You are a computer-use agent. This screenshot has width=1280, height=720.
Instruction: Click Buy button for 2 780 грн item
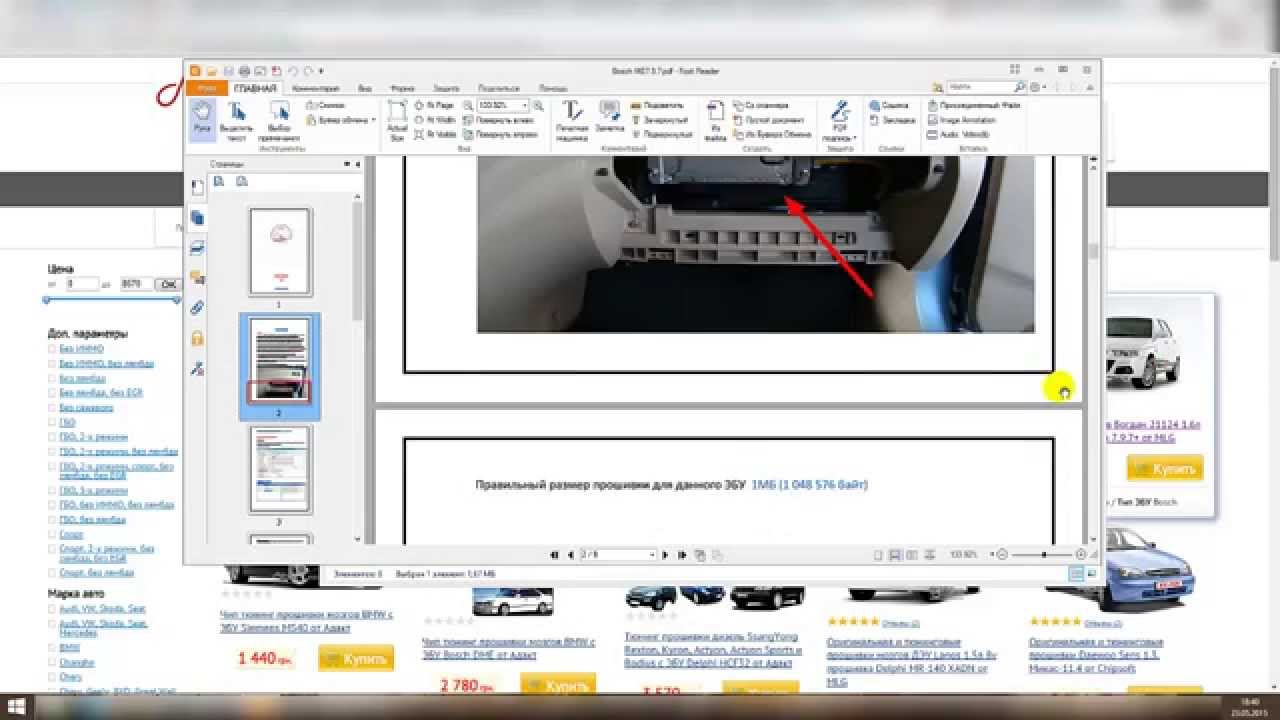[x=558, y=686]
